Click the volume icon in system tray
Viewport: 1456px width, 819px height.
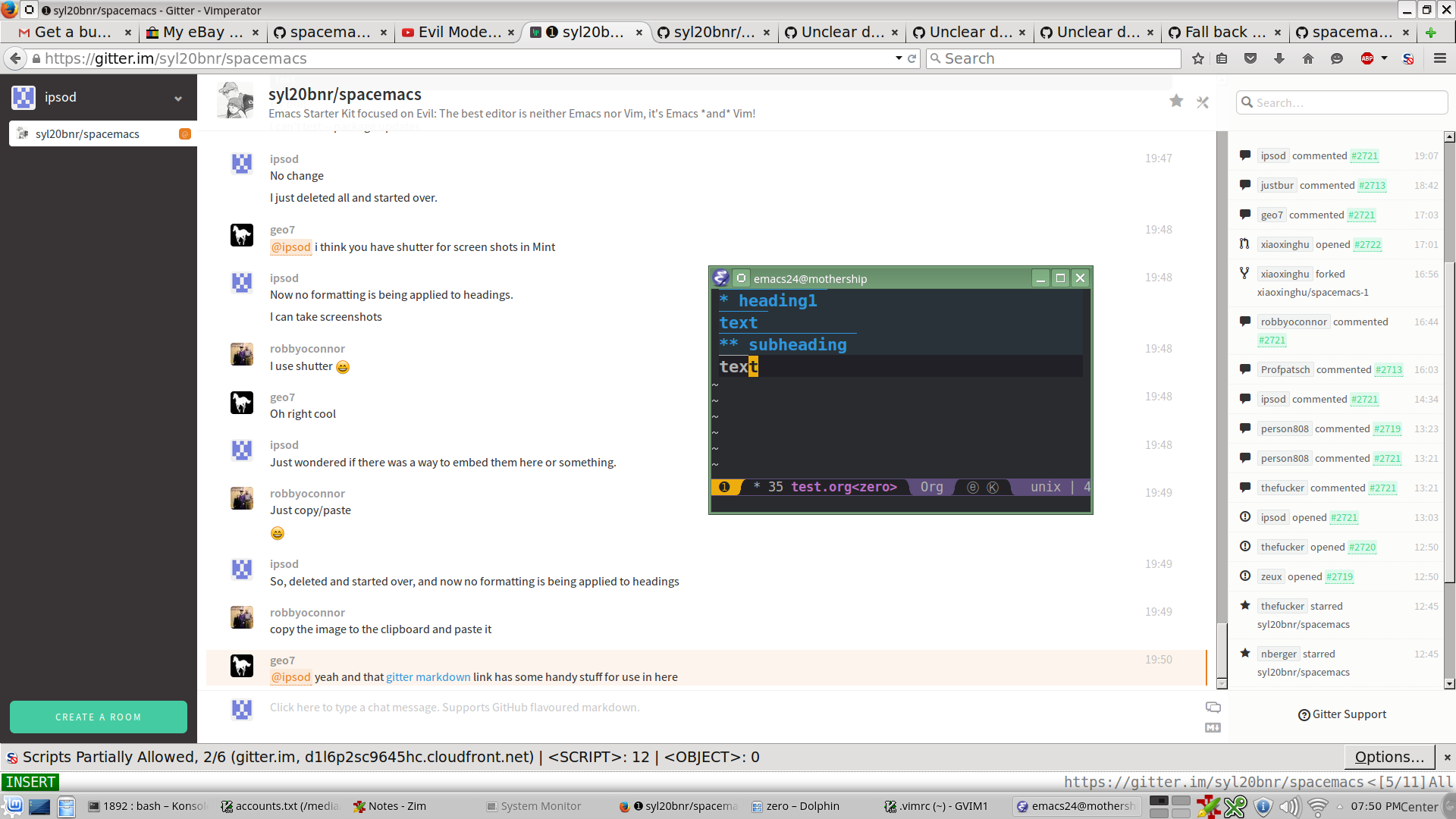(1290, 806)
